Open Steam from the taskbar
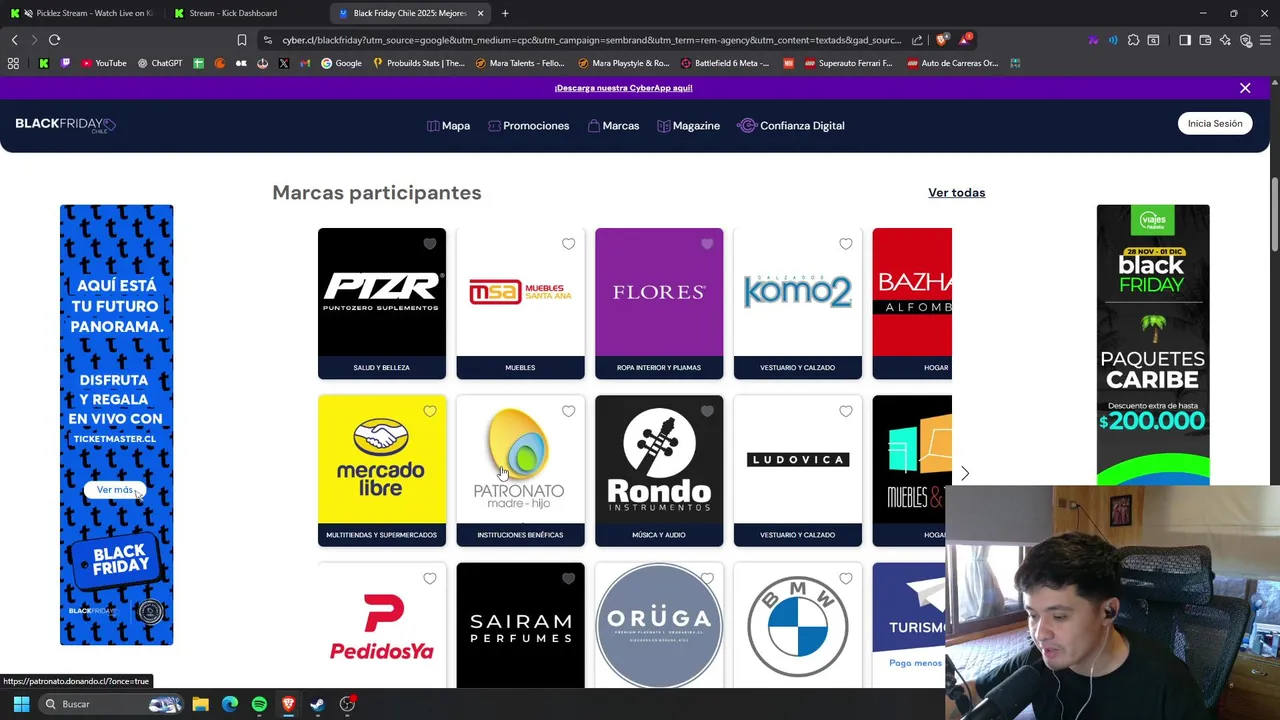 [317, 704]
